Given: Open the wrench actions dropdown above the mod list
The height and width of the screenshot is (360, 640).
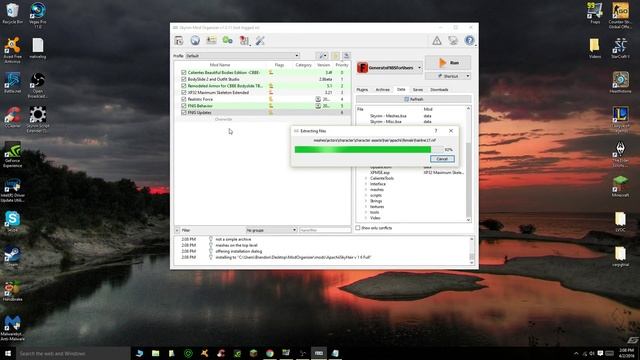Looking at the screenshot, I should [322, 56].
